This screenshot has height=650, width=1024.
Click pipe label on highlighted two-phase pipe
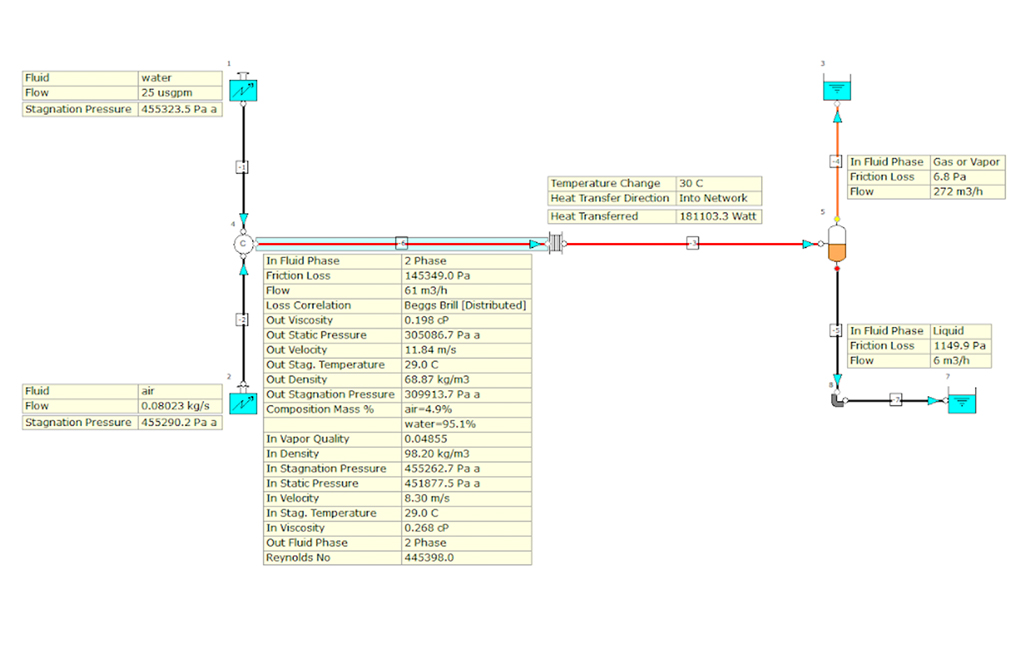click(401, 243)
